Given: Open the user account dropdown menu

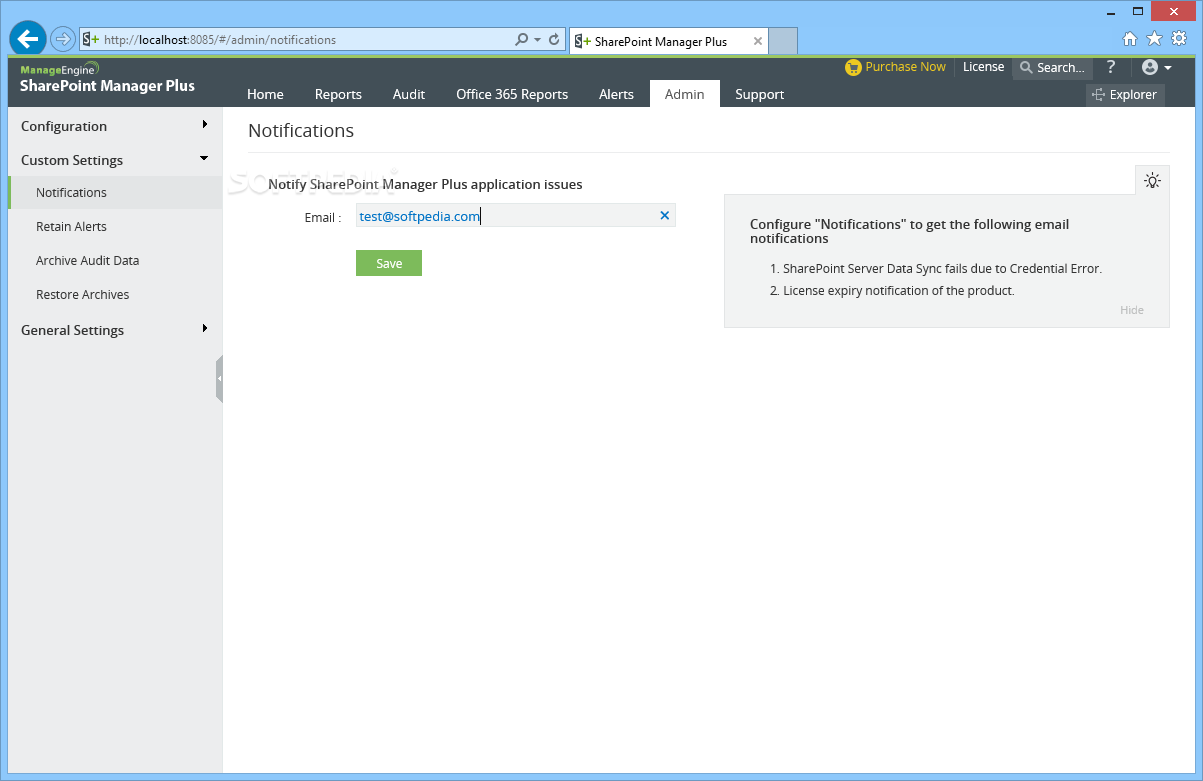Looking at the screenshot, I should [x=1156, y=67].
